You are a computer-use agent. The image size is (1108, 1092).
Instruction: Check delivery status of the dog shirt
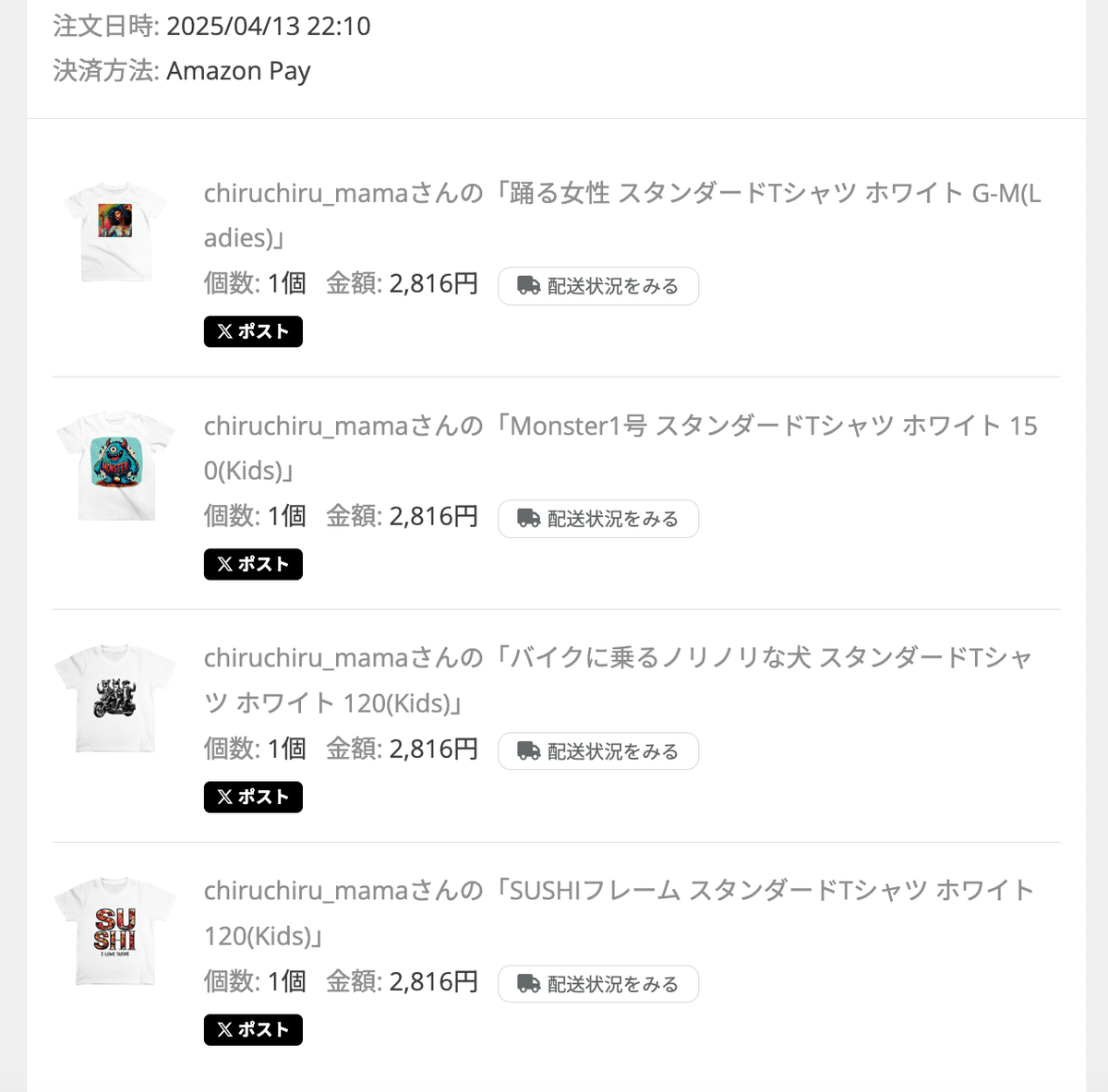coord(598,751)
